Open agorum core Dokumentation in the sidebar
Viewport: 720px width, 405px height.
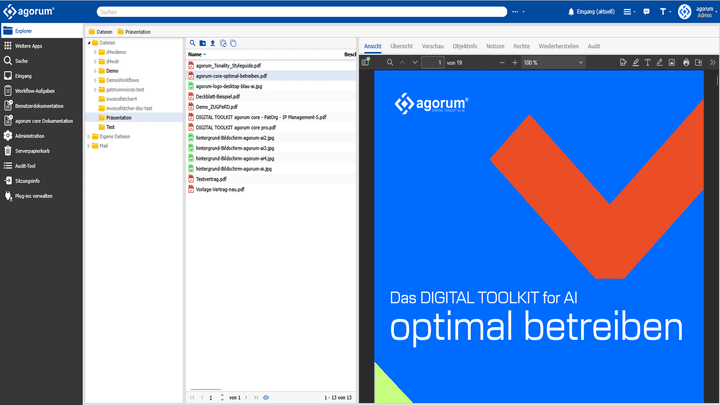click(41, 121)
